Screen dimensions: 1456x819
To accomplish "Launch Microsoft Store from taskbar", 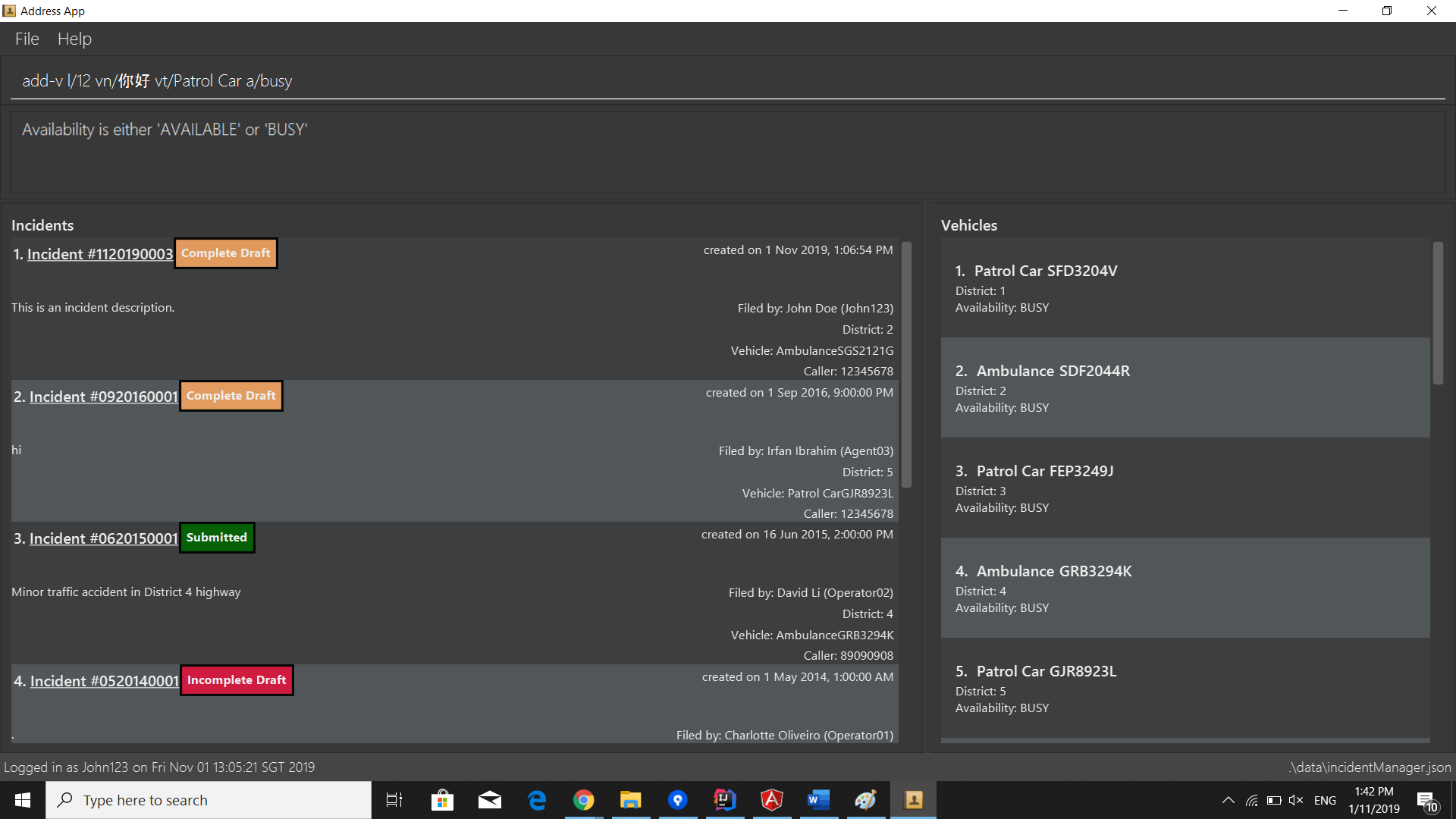I will pos(442,800).
